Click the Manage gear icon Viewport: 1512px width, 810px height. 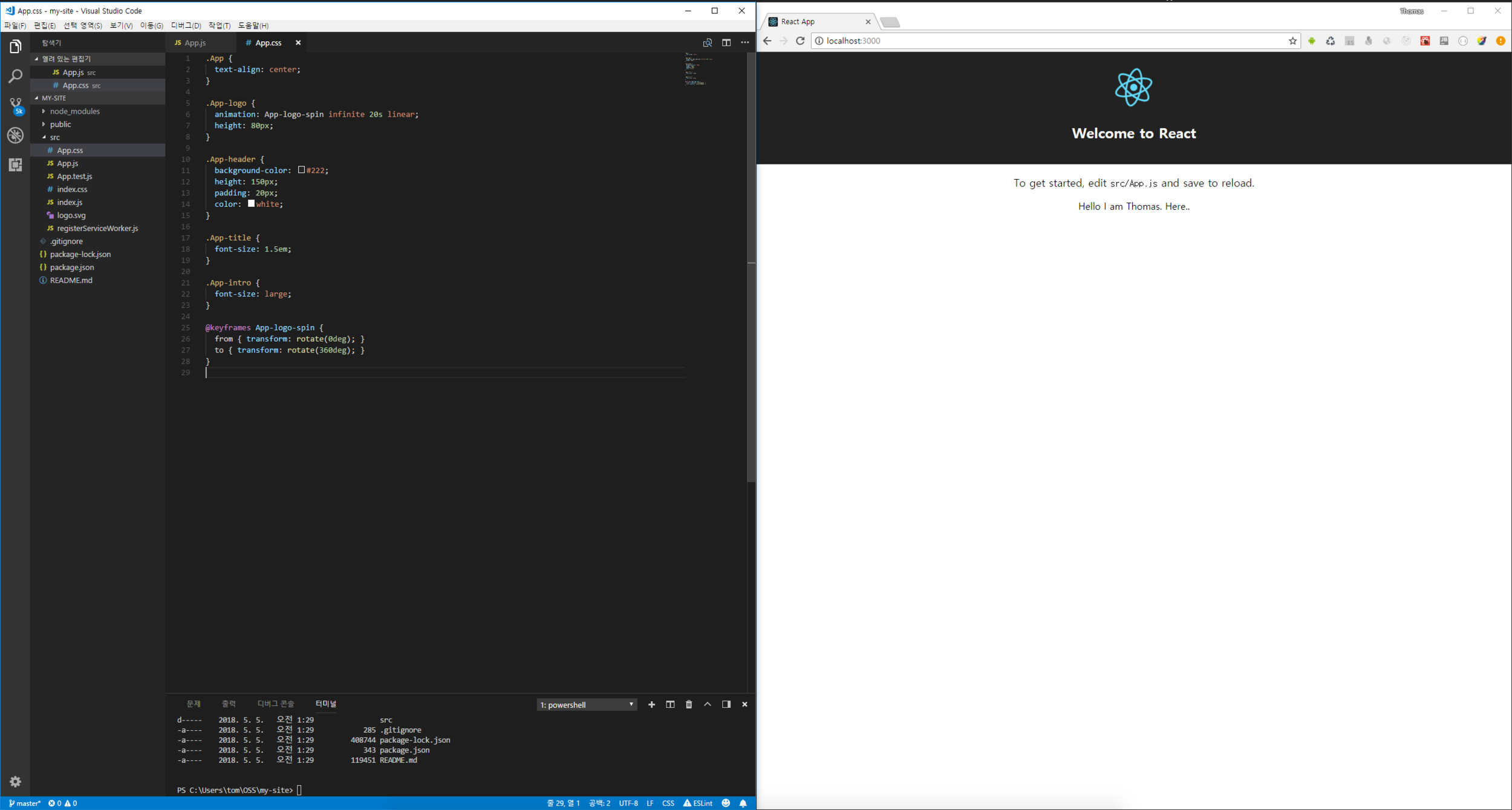point(15,782)
